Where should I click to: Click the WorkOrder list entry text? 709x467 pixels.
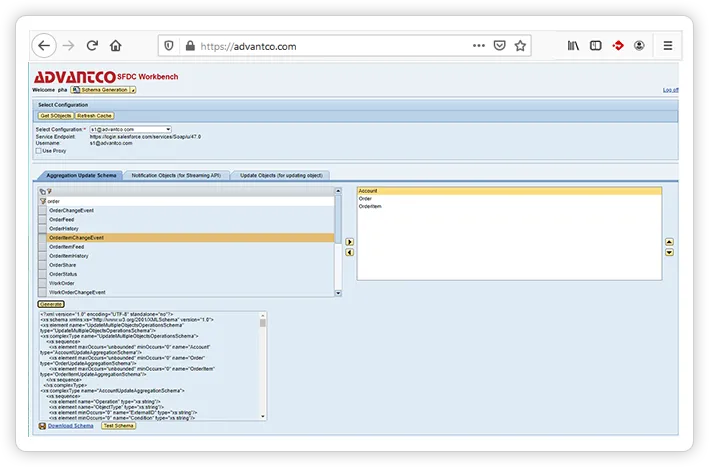61,283
